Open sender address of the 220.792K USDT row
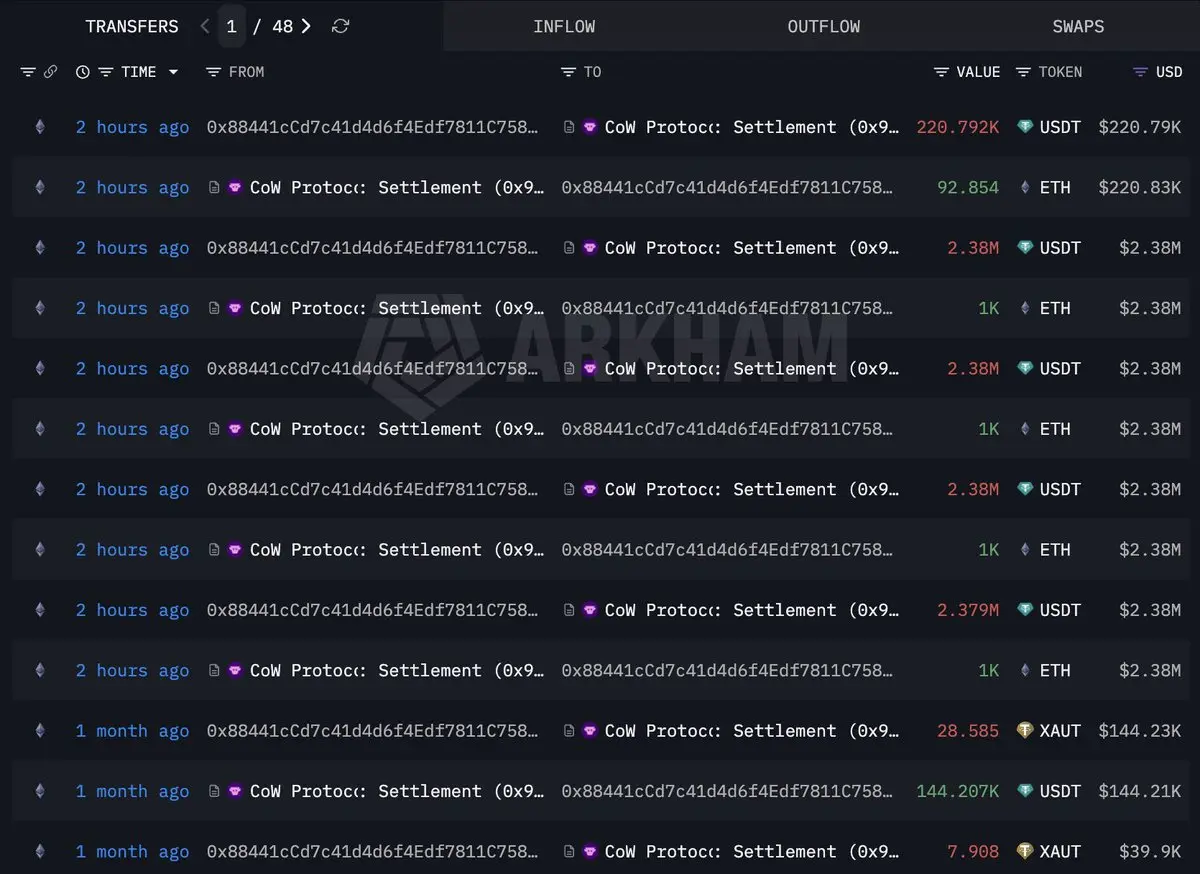Image resolution: width=1200 pixels, height=874 pixels. [372, 127]
